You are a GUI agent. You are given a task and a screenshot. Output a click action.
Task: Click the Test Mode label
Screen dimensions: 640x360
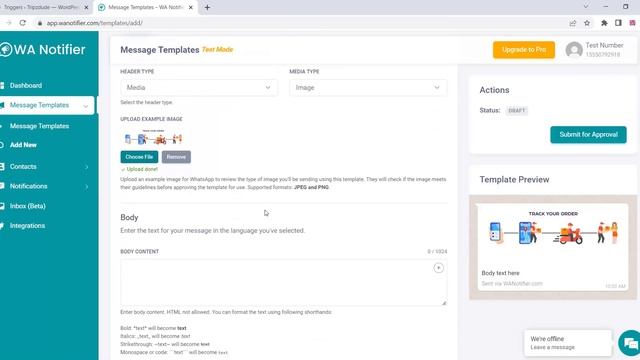[217, 49]
